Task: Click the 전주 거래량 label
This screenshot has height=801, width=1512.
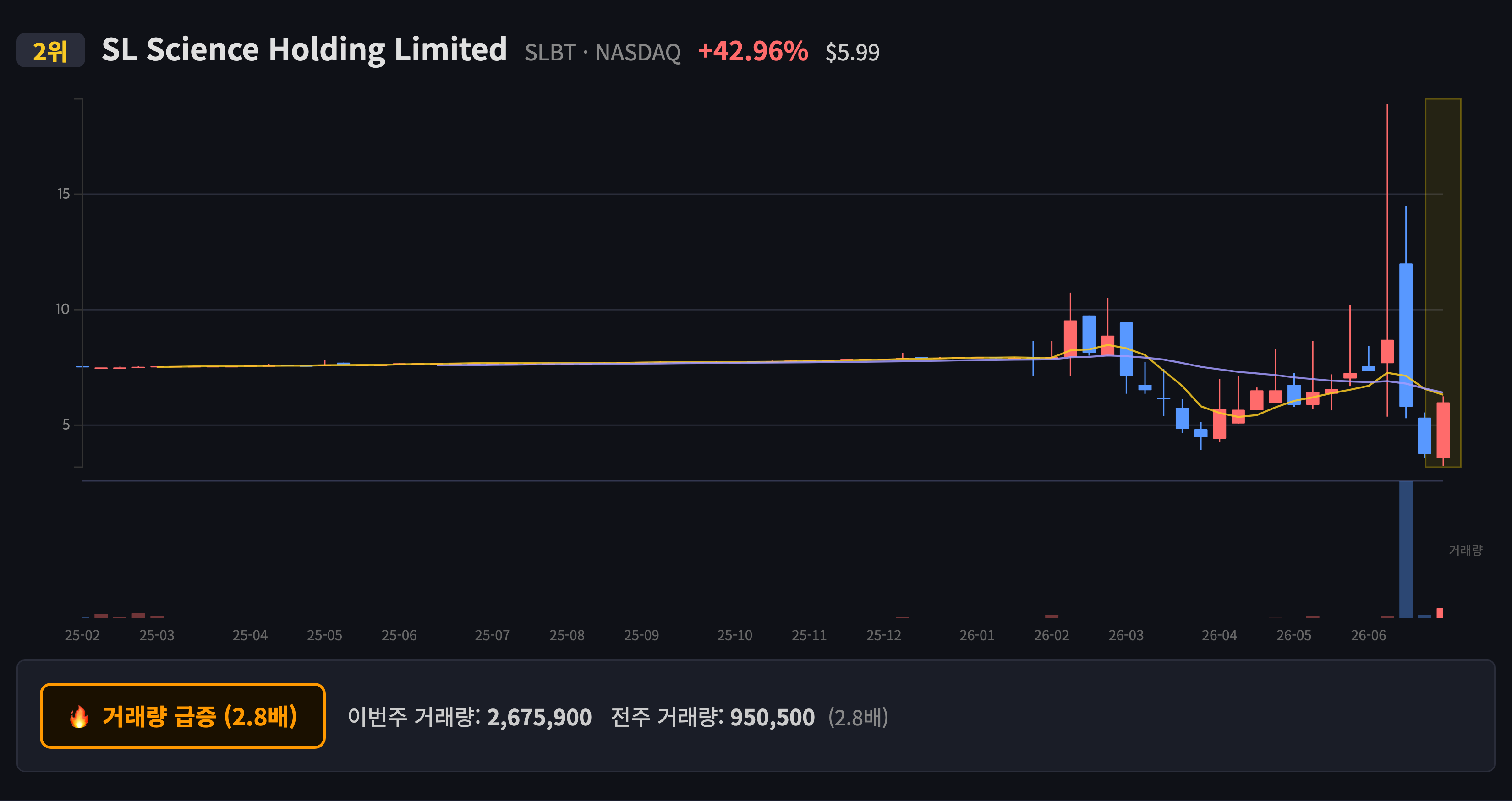Action: [x=667, y=717]
